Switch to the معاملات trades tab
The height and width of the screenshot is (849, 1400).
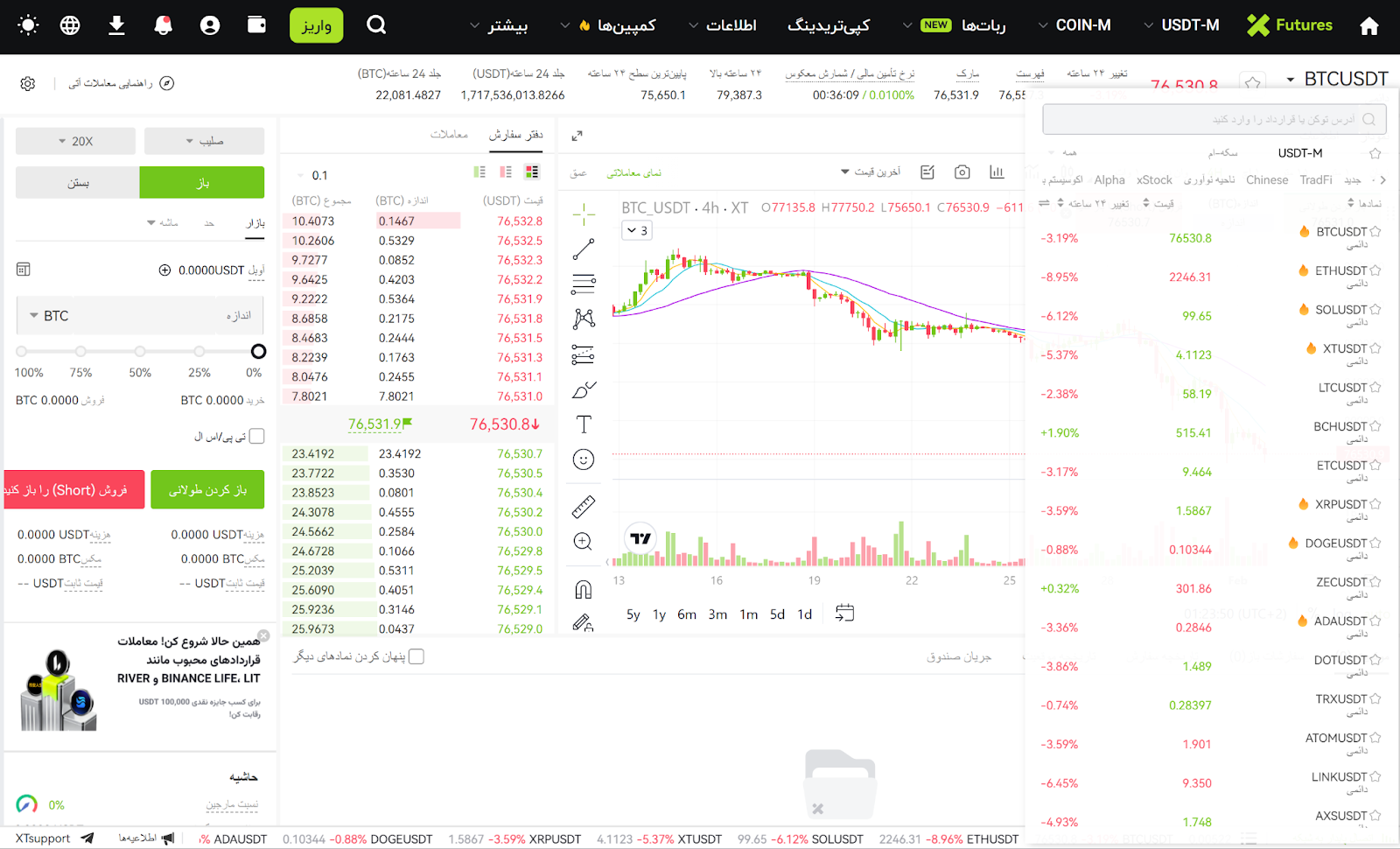point(449,135)
